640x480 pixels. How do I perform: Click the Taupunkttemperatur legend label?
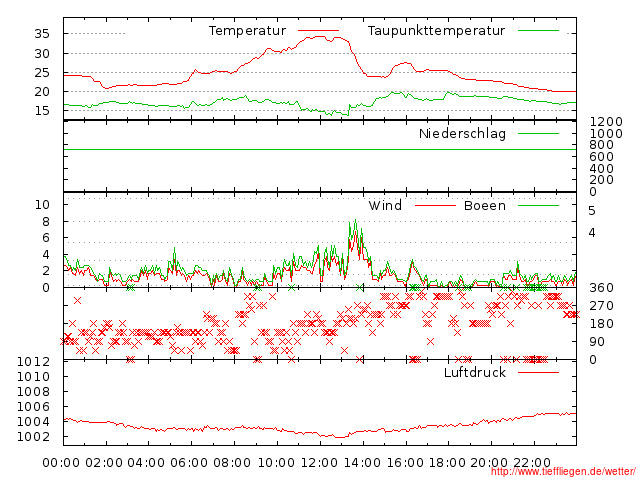(436, 31)
